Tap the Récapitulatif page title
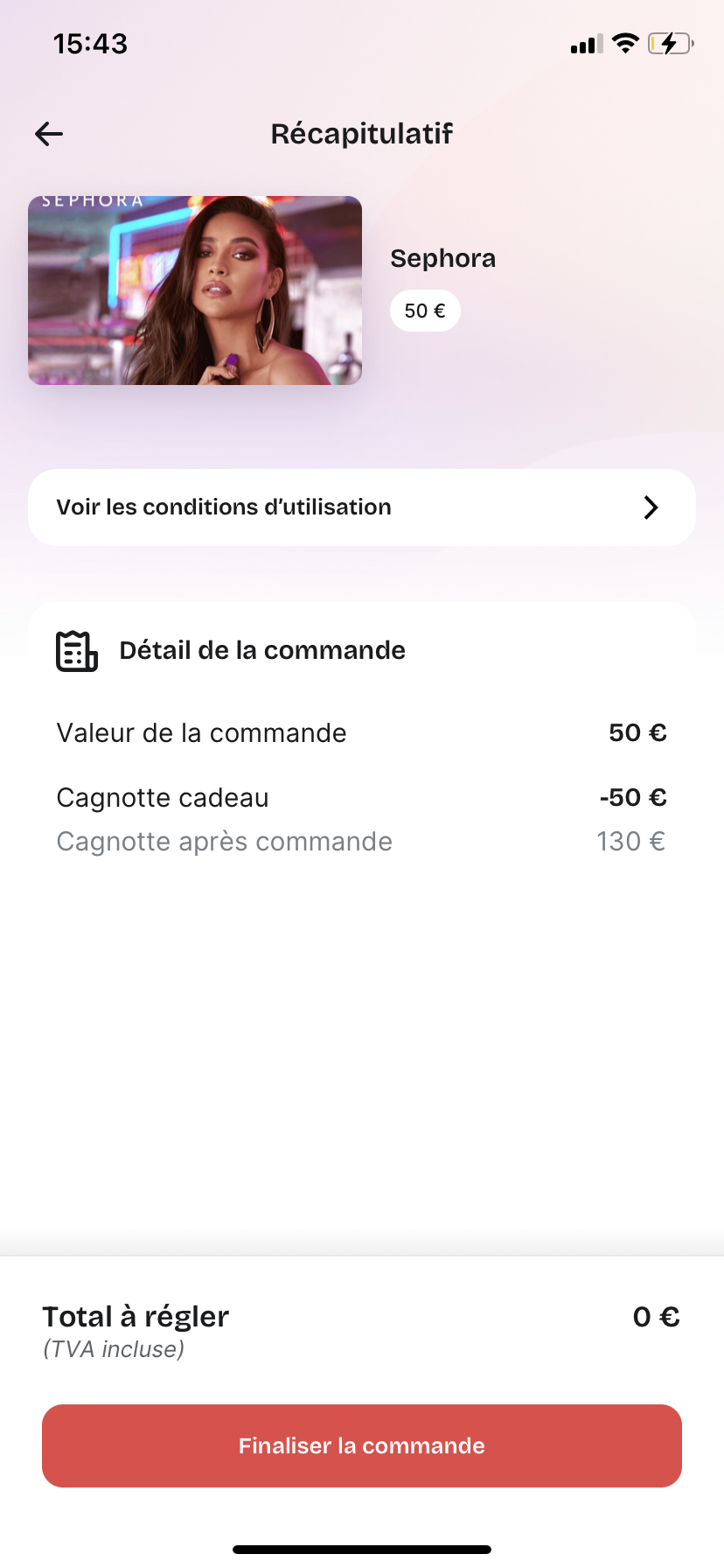The height and width of the screenshot is (1568, 724). click(362, 134)
